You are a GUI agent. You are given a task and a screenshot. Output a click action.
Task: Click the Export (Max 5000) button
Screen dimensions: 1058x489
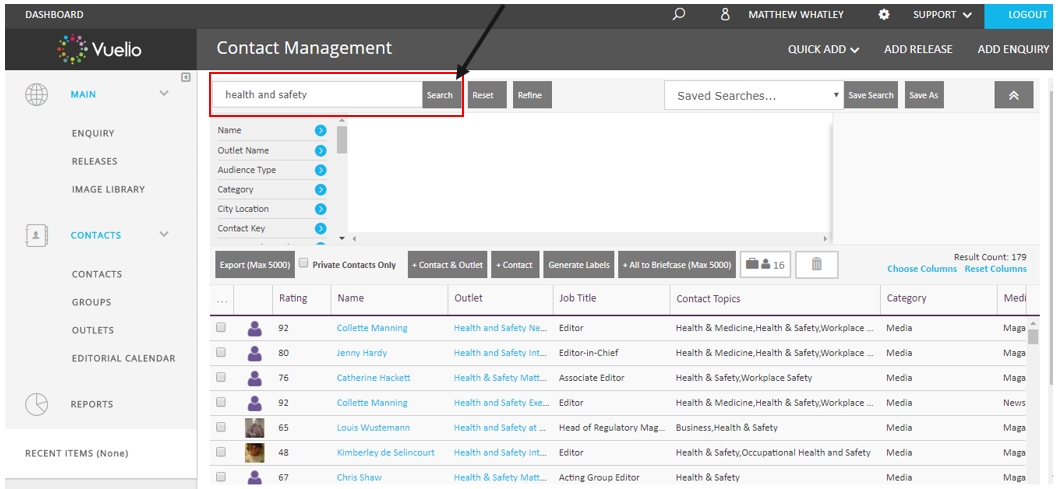pyautogui.click(x=255, y=264)
